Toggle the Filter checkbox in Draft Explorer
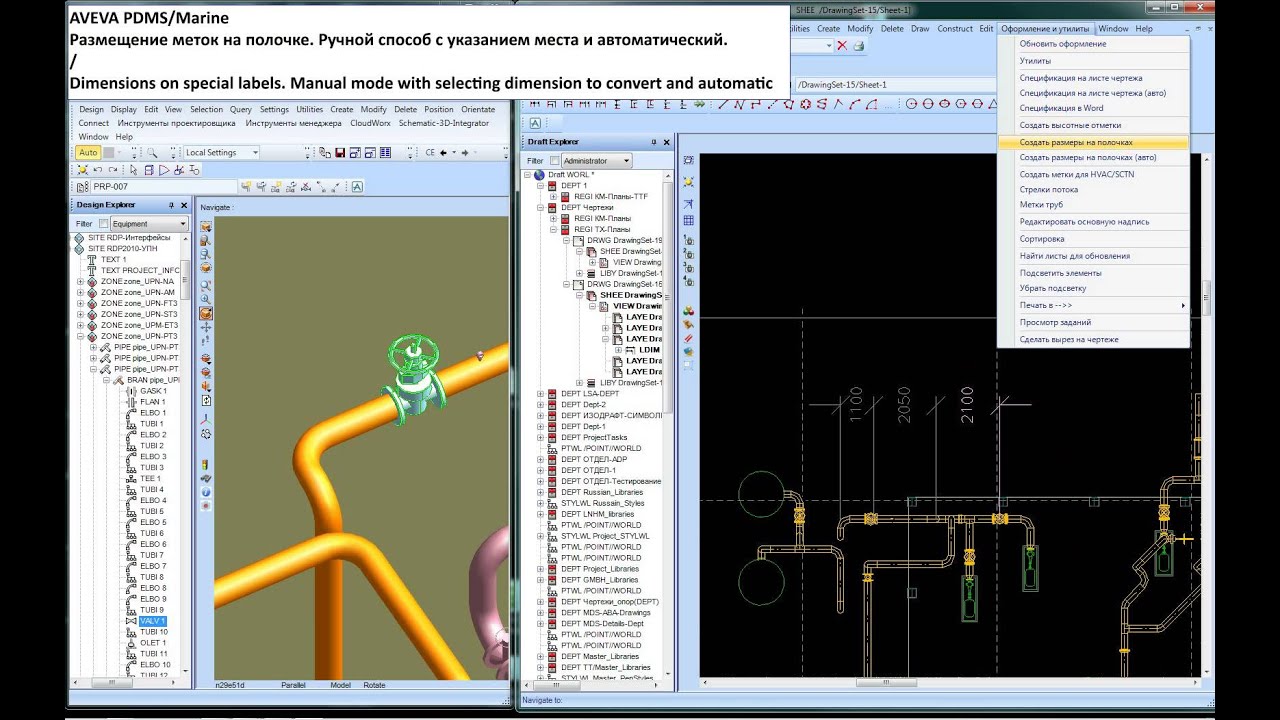The width and height of the screenshot is (1280, 720). 554,161
